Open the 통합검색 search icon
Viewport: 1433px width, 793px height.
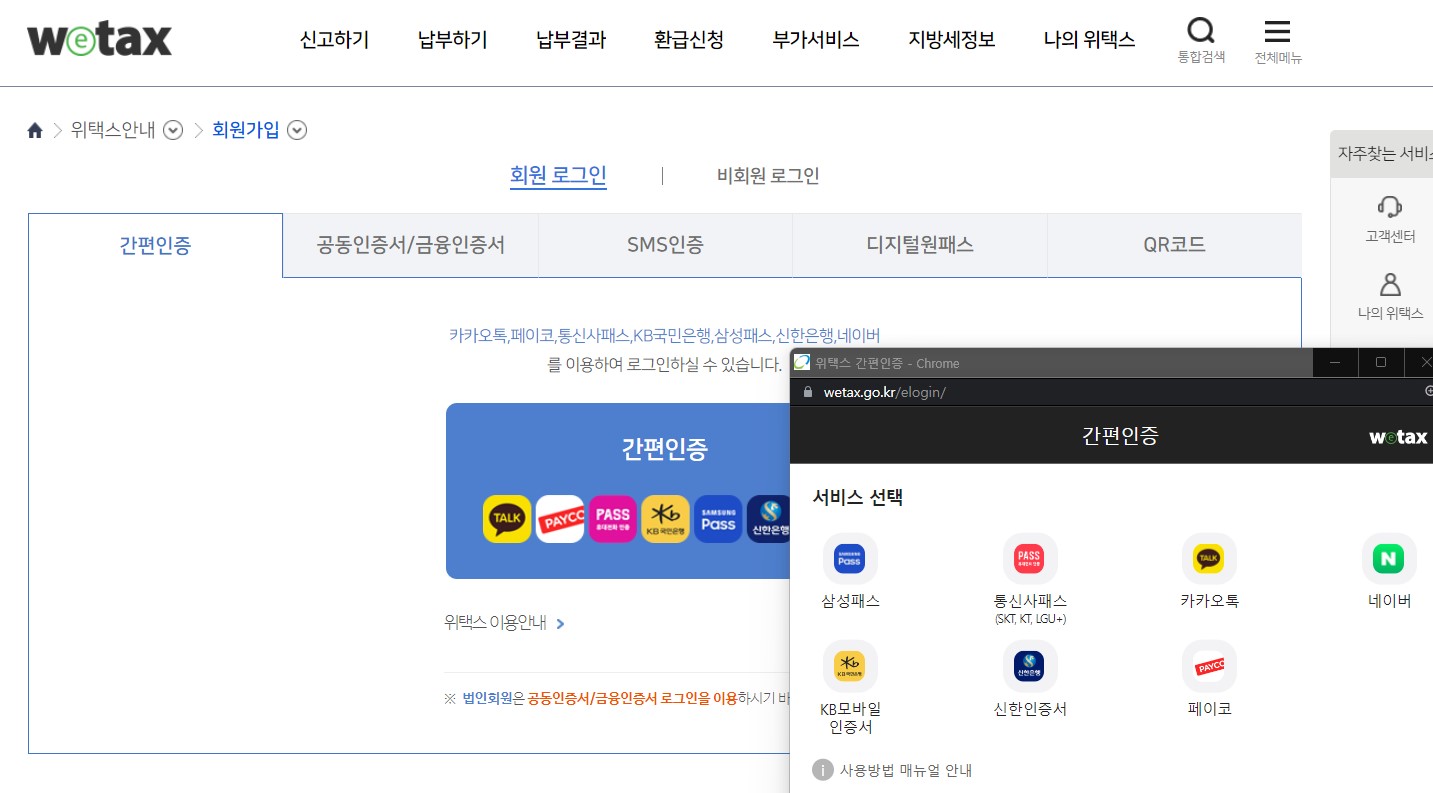tap(1201, 31)
